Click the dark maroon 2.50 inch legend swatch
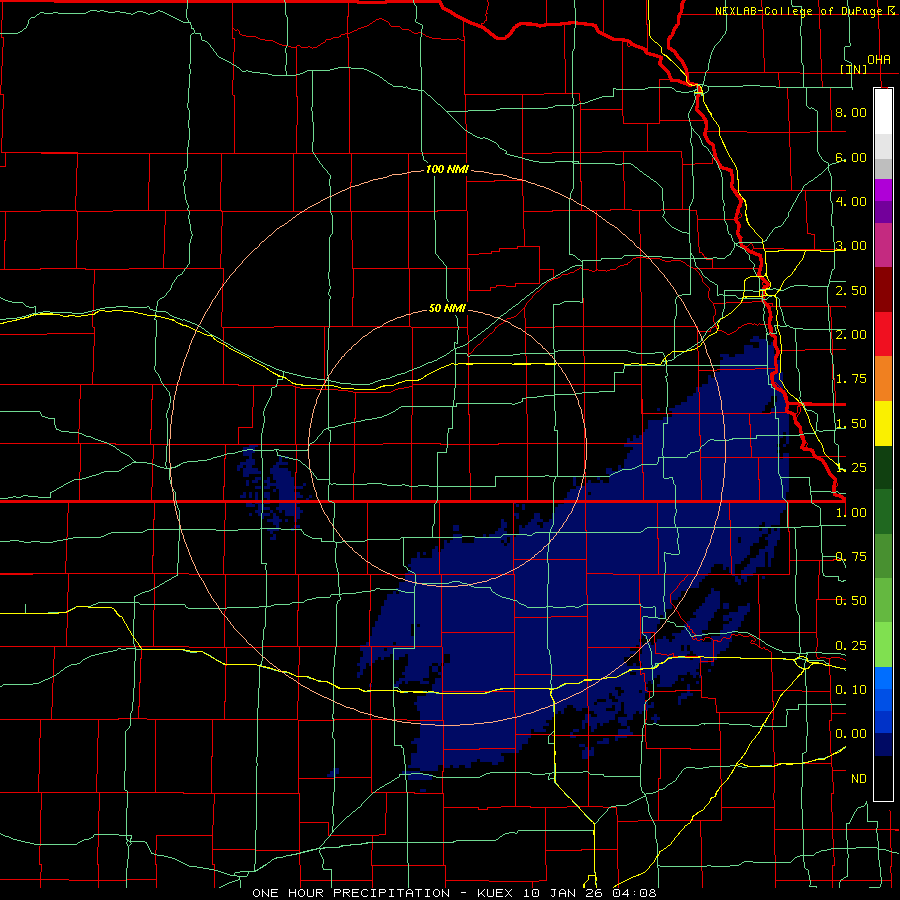The image size is (900, 900). (x=883, y=290)
